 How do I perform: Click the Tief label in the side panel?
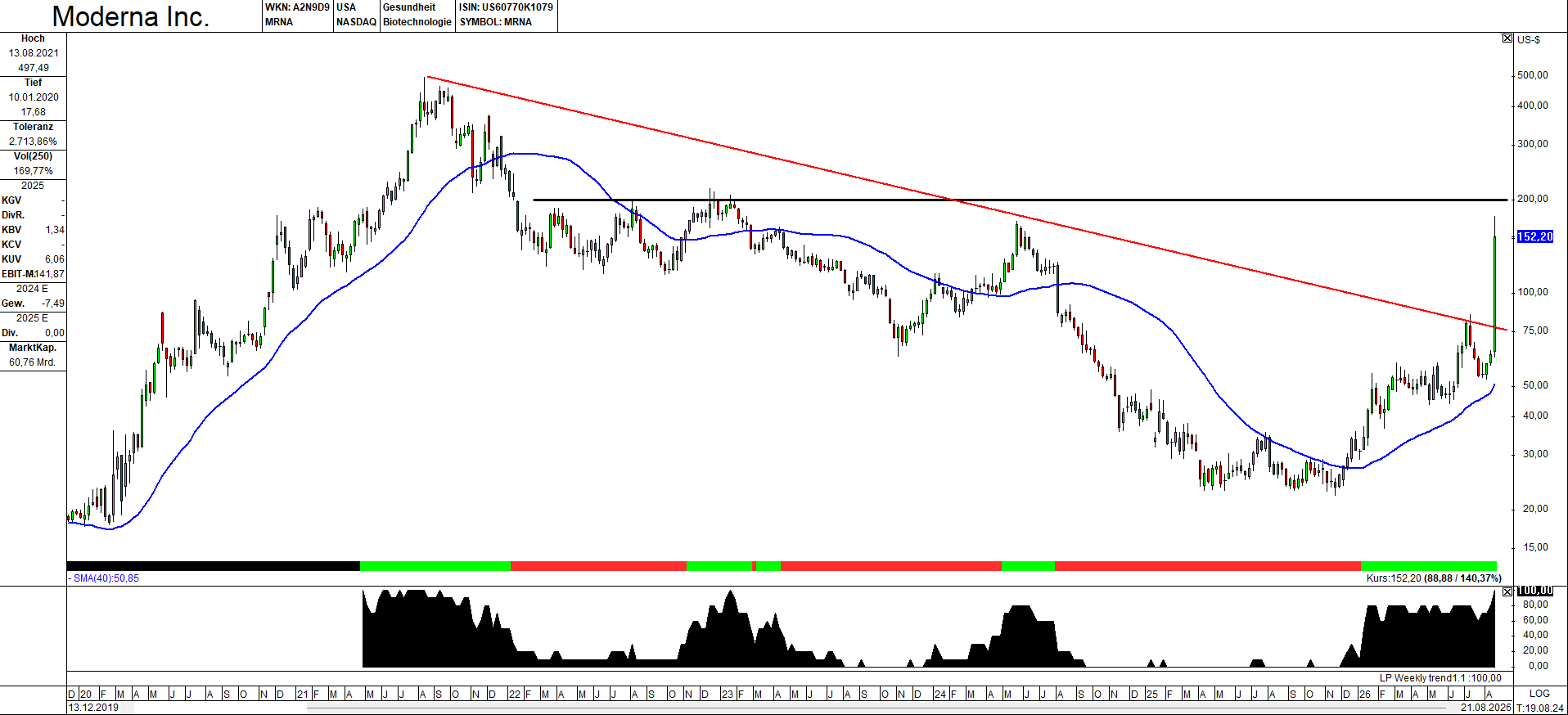[x=33, y=83]
